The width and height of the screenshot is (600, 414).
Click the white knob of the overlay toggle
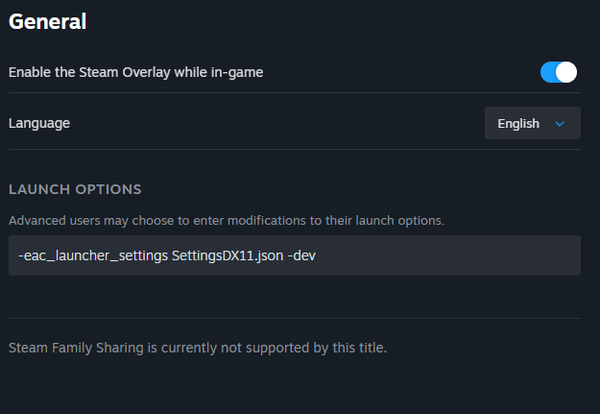pos(567,72)
